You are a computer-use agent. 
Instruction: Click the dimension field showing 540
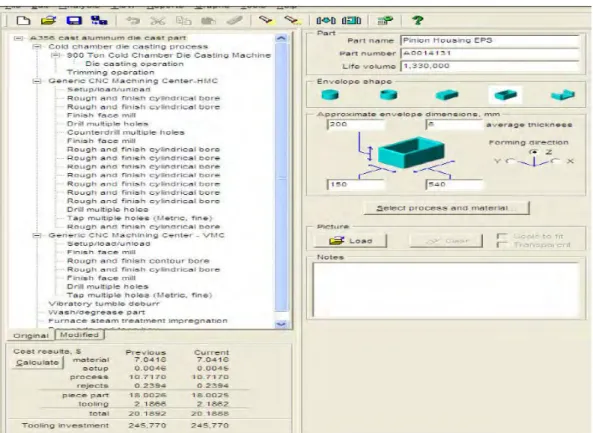click(454, 185)
